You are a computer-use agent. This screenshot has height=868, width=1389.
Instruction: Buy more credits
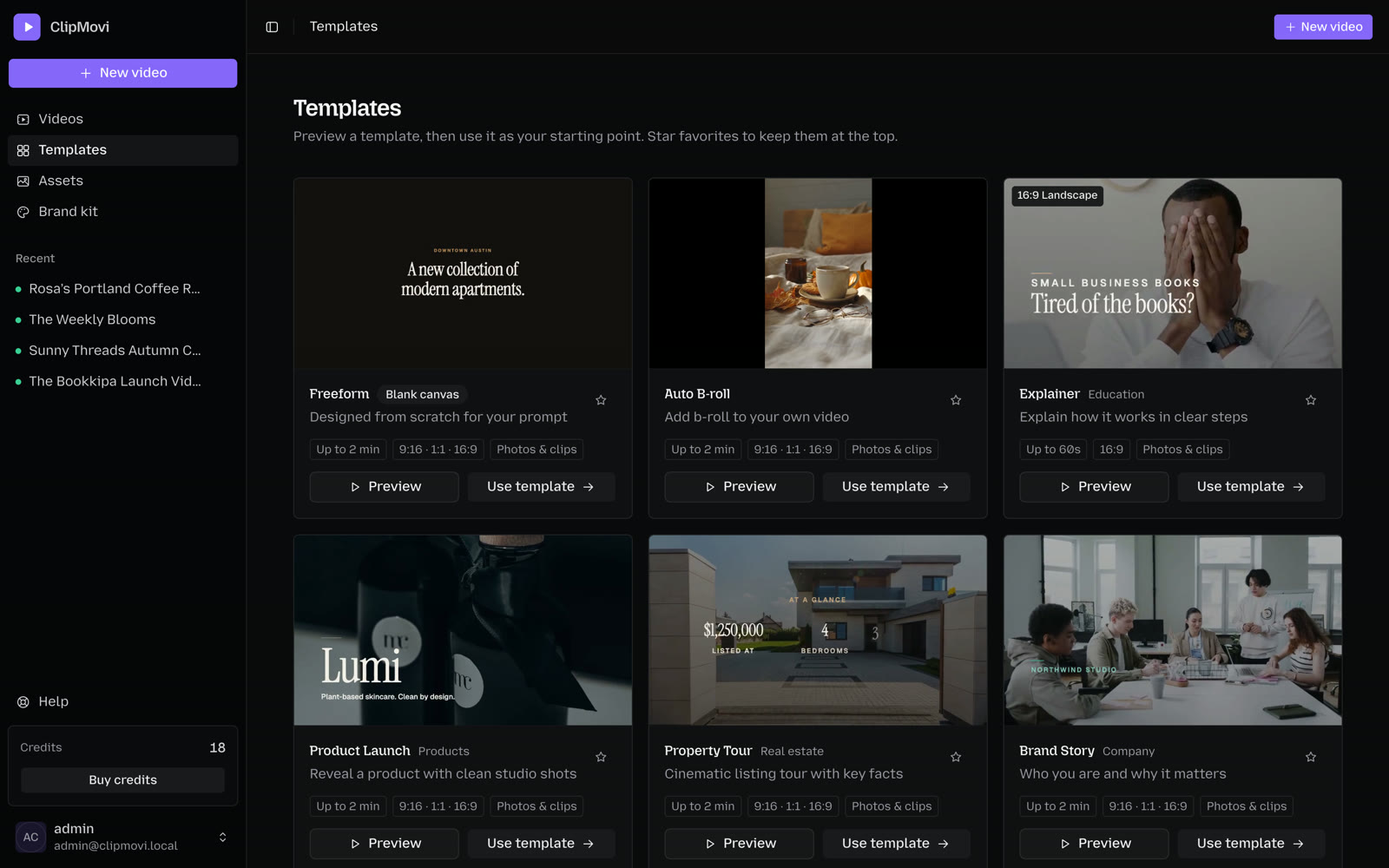point(122,780)
